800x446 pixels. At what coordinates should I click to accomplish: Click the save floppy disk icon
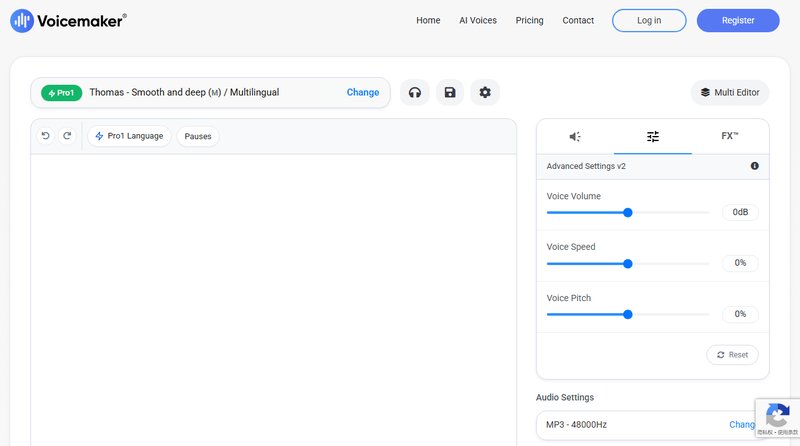click(x=450, y=92)
